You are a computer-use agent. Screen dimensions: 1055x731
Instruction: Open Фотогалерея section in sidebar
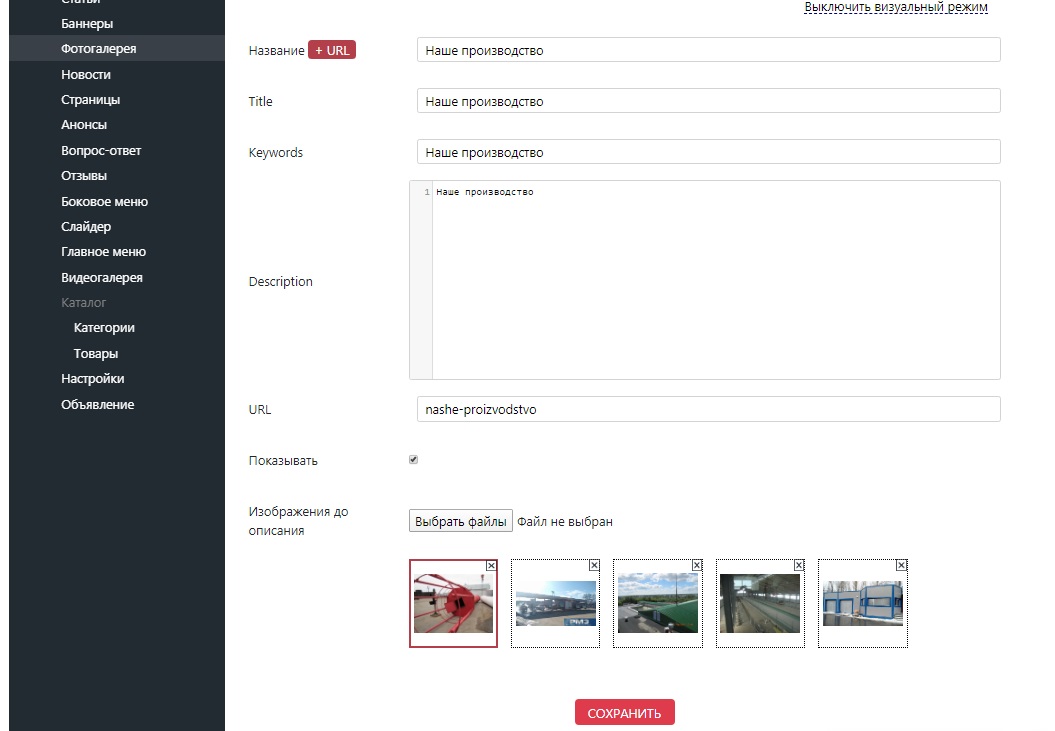coord(98,48)
